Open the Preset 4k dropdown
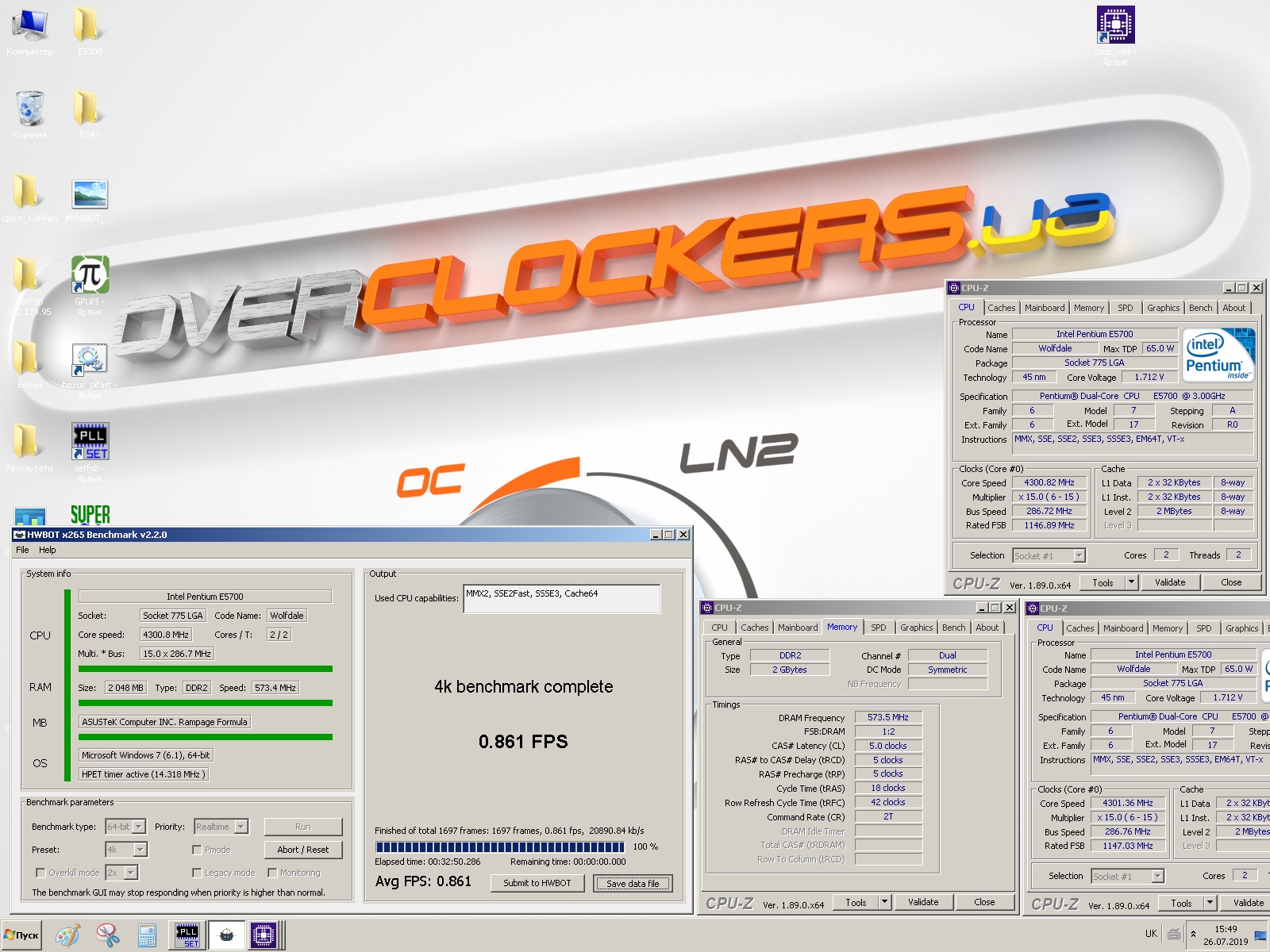This screenshot has height=952, width=1270. click(x=140, y=850)
